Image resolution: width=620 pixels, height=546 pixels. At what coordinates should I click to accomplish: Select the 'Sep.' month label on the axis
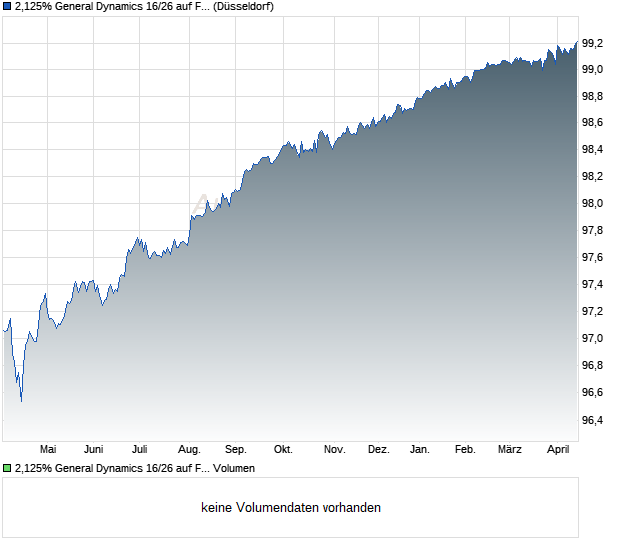[x=236, y=449]
